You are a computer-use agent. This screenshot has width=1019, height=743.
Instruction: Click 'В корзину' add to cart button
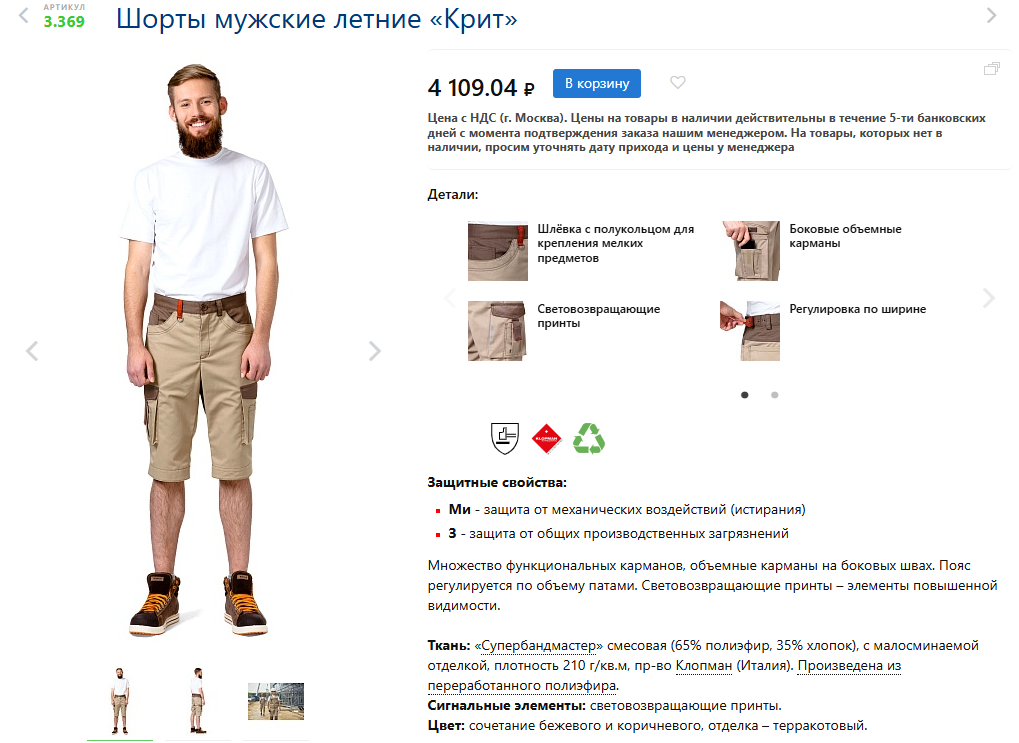pos(597,83)
